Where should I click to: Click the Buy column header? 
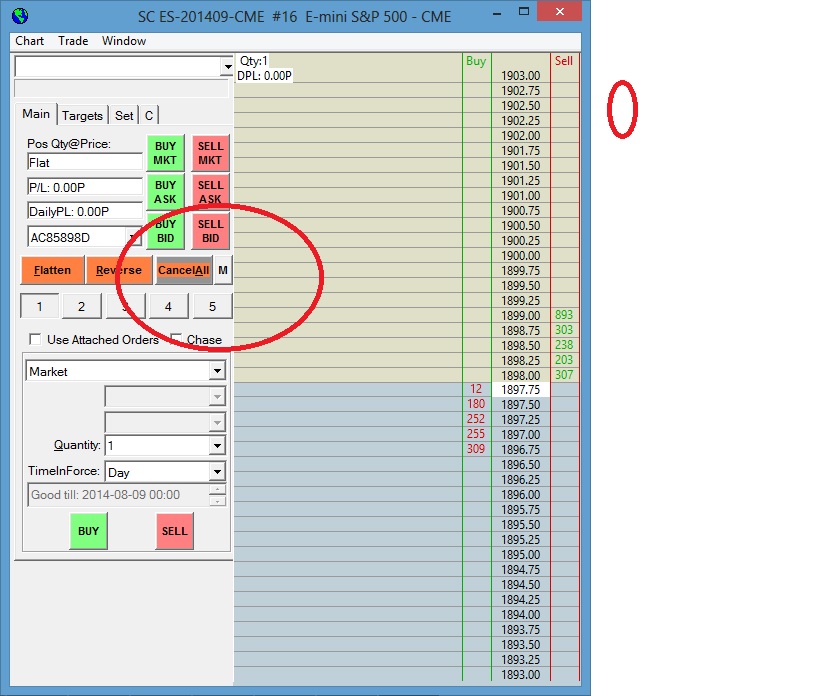click(476, 61)
